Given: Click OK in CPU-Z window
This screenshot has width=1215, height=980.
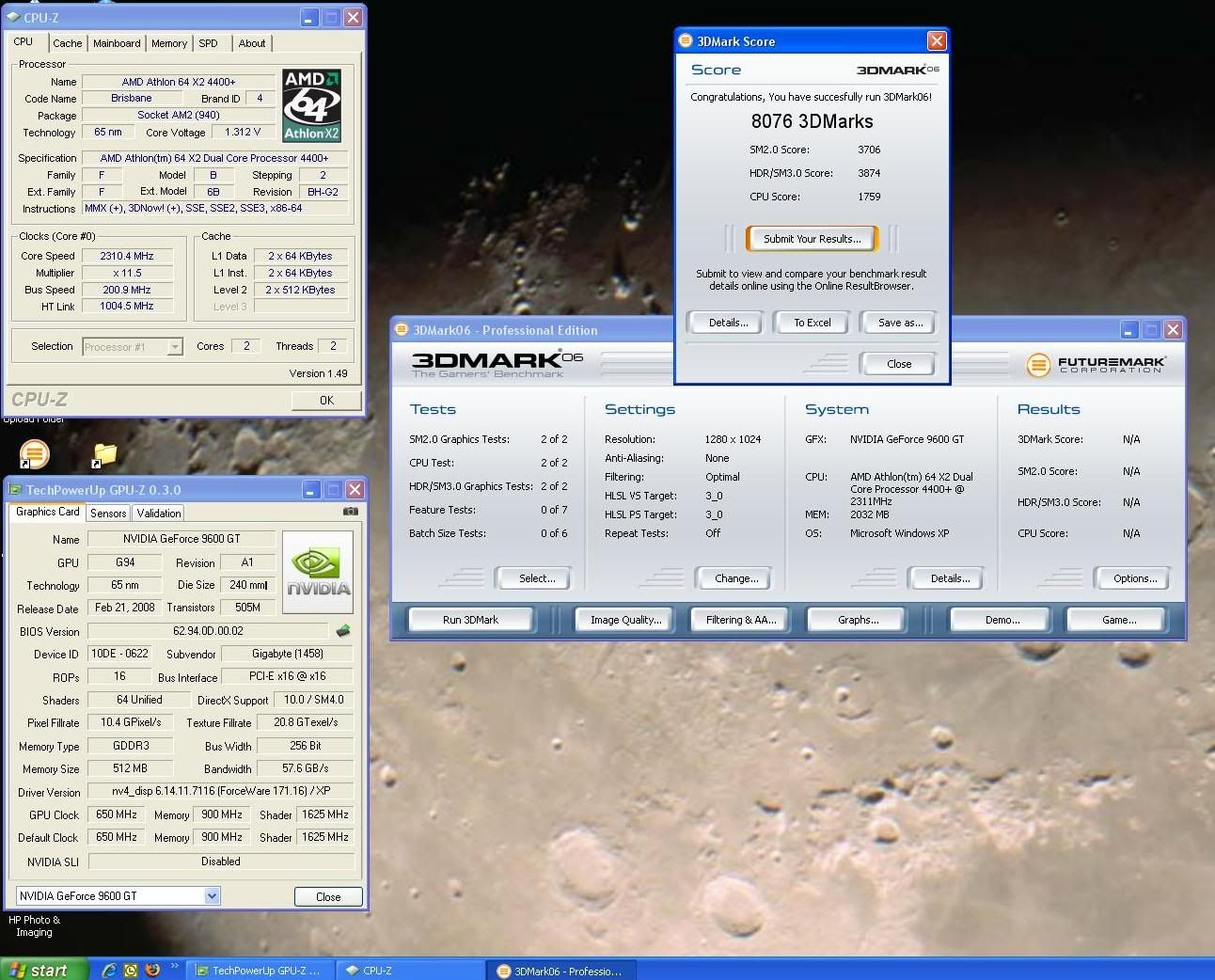Looking at the screenshot, I should (x=326, y=400).
